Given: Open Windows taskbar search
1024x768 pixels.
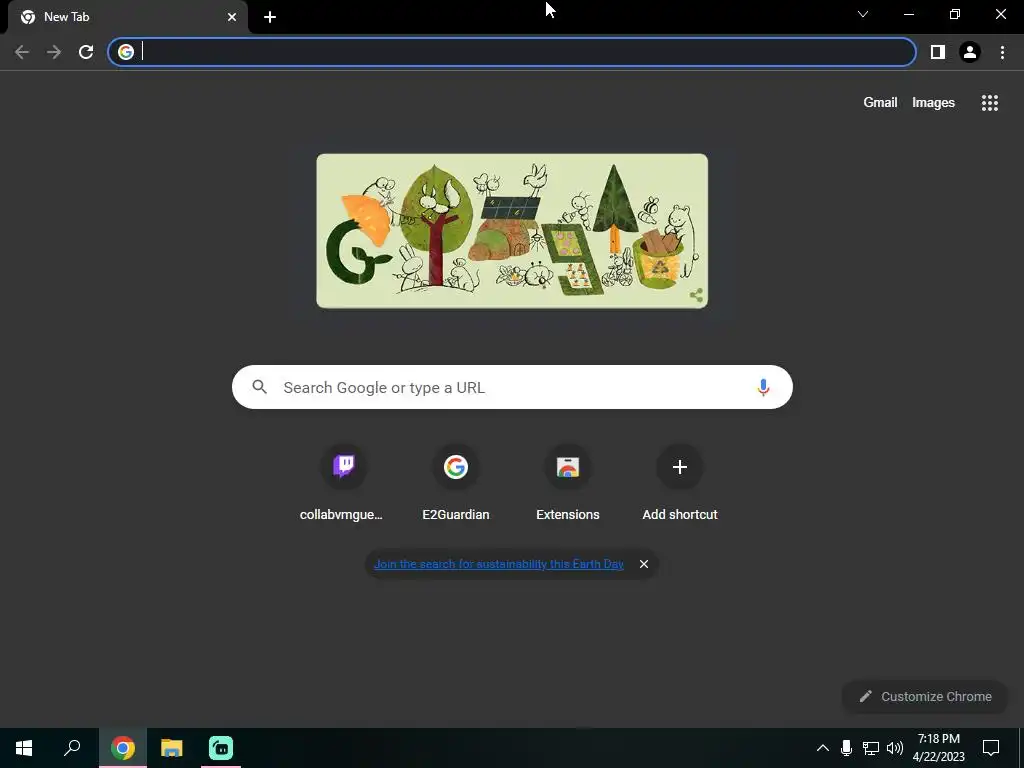Looking at the screenshot, I should [72, 748].
